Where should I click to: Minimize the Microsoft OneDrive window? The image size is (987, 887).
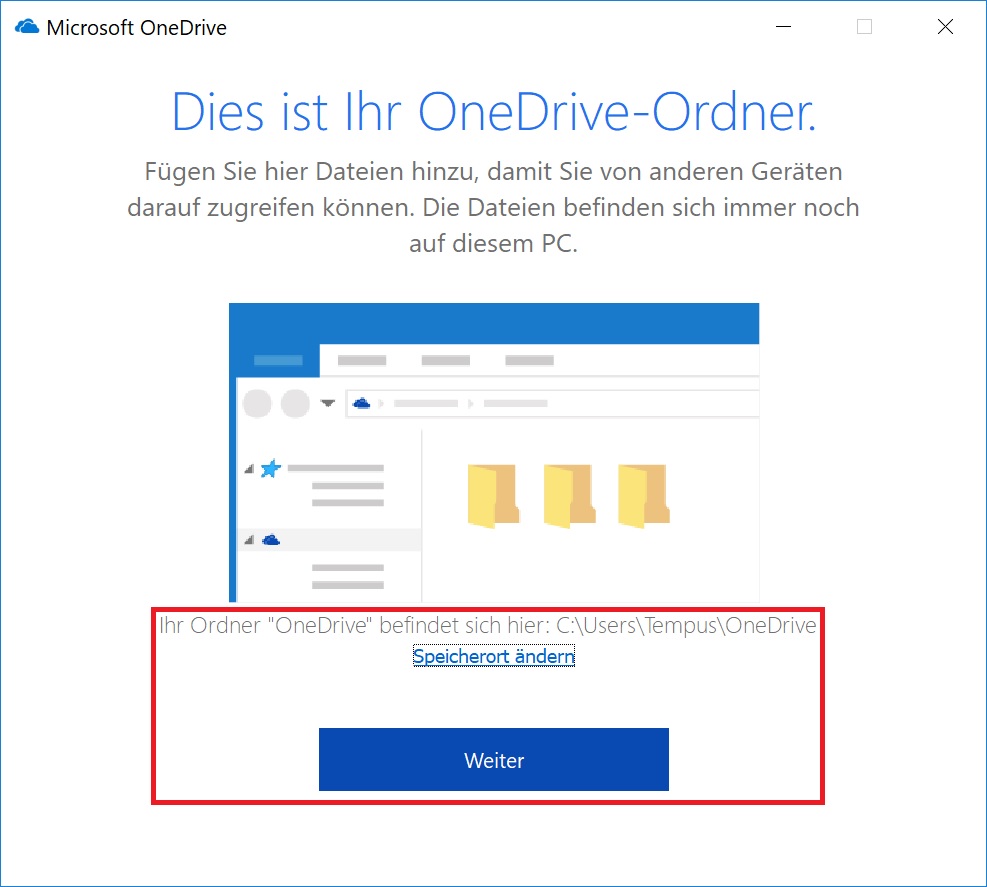(783, 26)
